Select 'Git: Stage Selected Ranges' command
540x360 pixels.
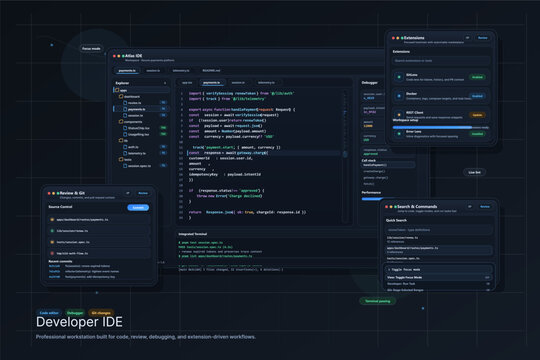click(439, 290)
